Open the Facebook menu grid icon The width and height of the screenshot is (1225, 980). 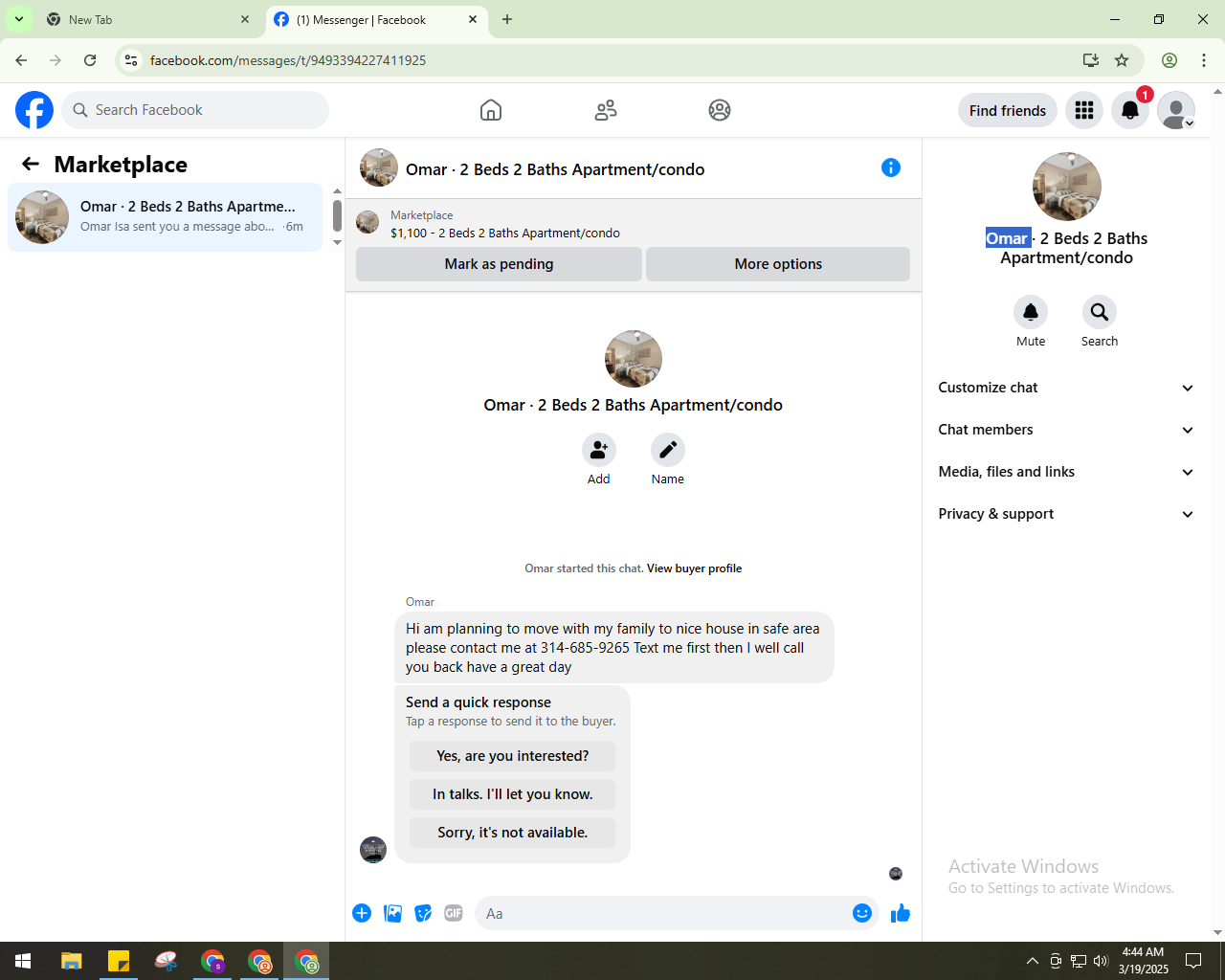click(x=1084, y=110)
